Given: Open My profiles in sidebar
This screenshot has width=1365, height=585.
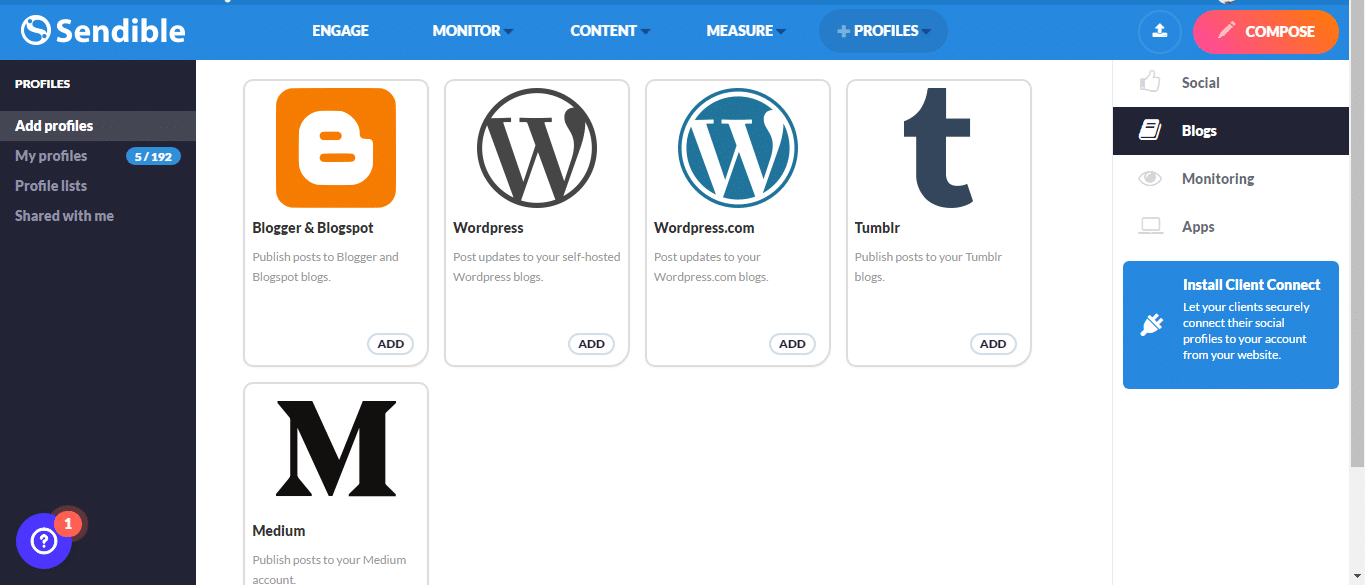Looking at the screenshot, I should click(x=51, y=156).
